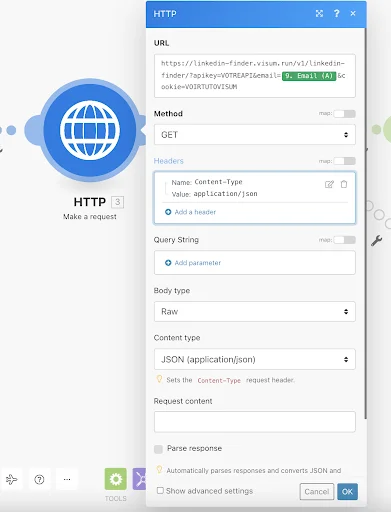Click the plus icon beside Add parameter
Screen dimensions: 391x512
[168, 263]
